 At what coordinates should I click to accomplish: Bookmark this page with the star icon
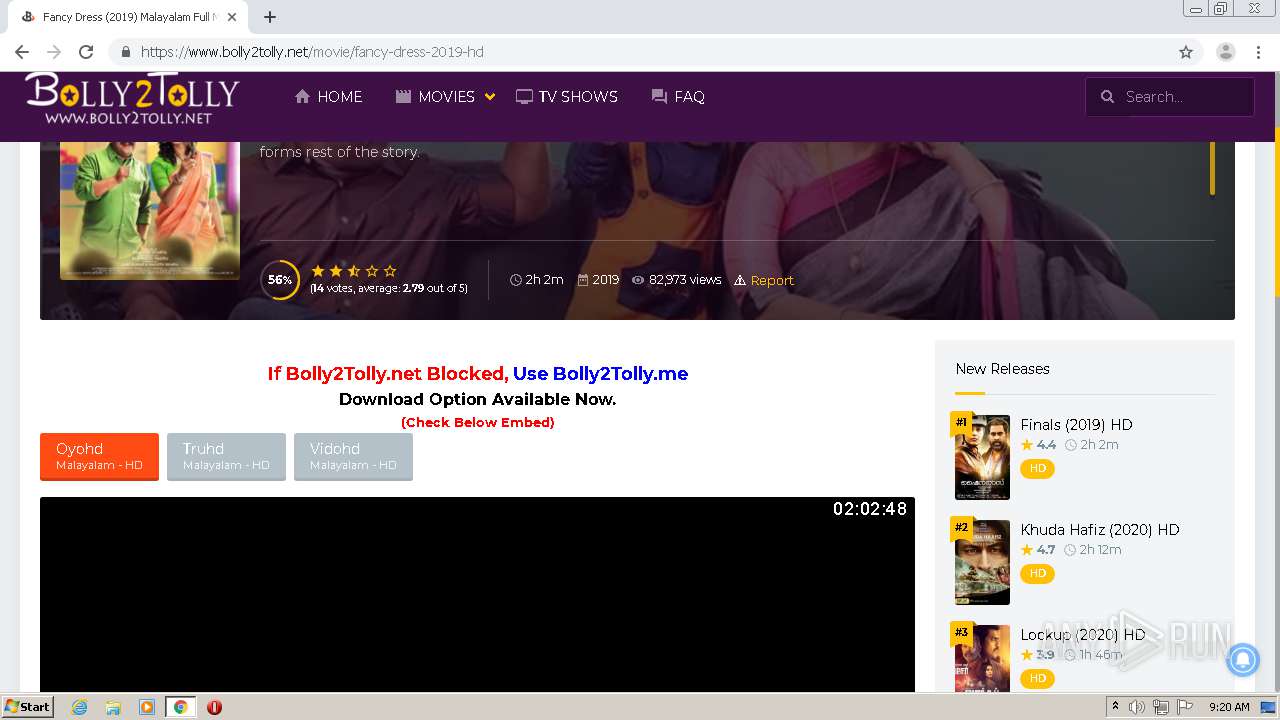click(x=1186, y=52)
